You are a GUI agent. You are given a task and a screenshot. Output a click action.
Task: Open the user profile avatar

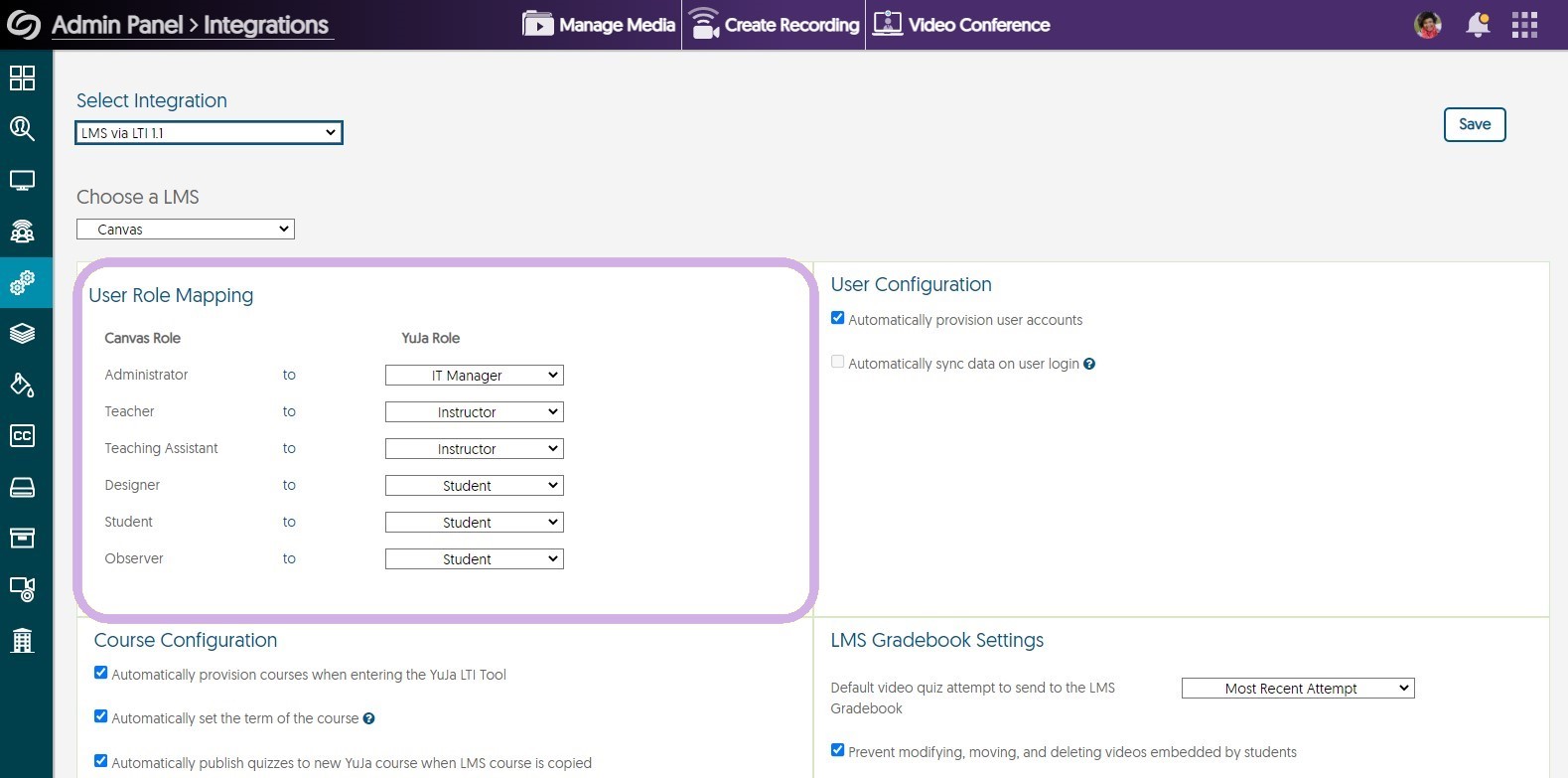pos(1428,25)
